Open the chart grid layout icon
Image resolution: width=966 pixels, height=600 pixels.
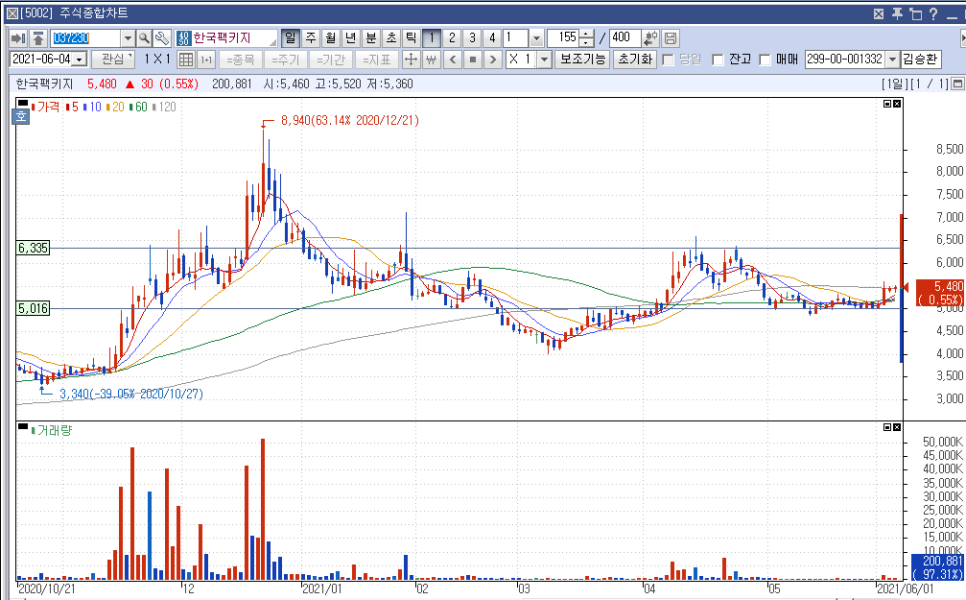coord(186,60)
